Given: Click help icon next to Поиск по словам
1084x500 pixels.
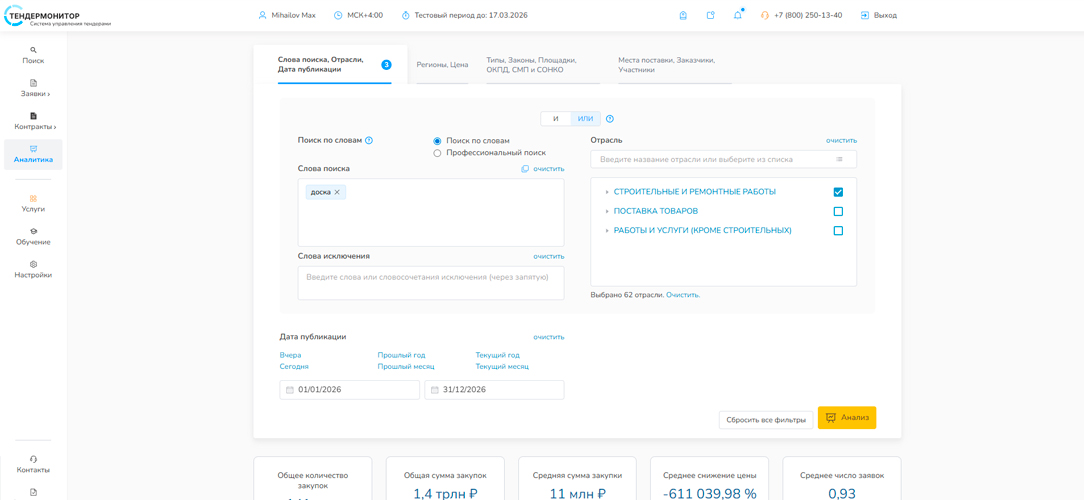Looking at the screenshot, I should [x=369, y=140].
